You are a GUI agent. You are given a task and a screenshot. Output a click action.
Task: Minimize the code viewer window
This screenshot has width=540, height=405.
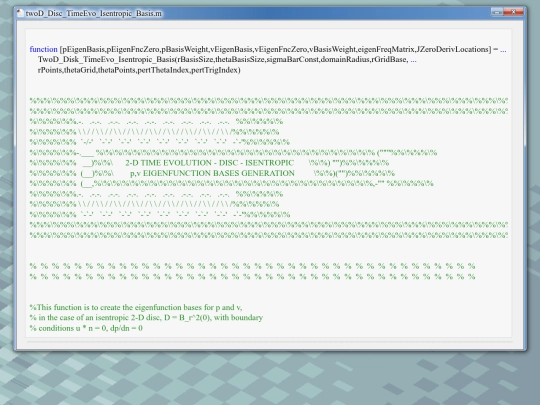click(x=497, y=12)
